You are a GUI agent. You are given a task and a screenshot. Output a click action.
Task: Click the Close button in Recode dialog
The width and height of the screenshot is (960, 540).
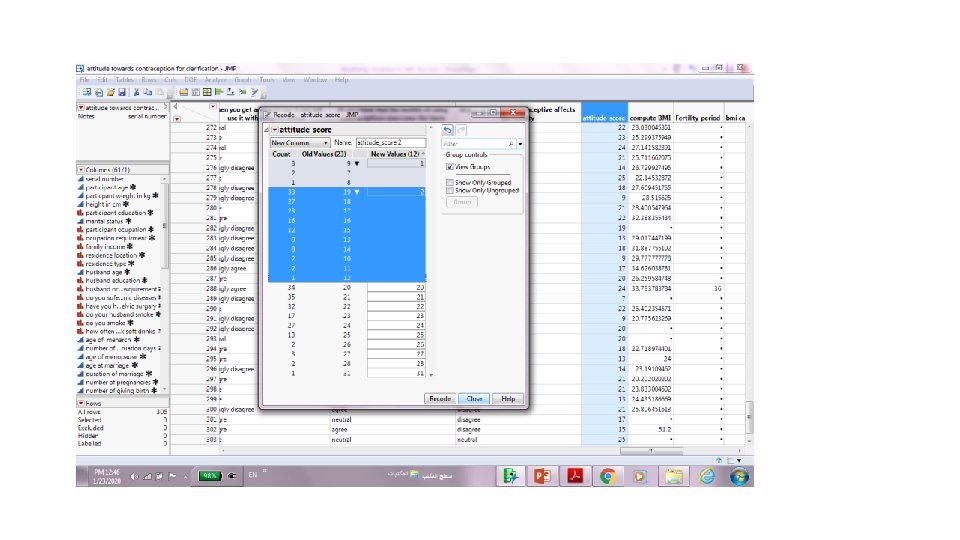474,399
